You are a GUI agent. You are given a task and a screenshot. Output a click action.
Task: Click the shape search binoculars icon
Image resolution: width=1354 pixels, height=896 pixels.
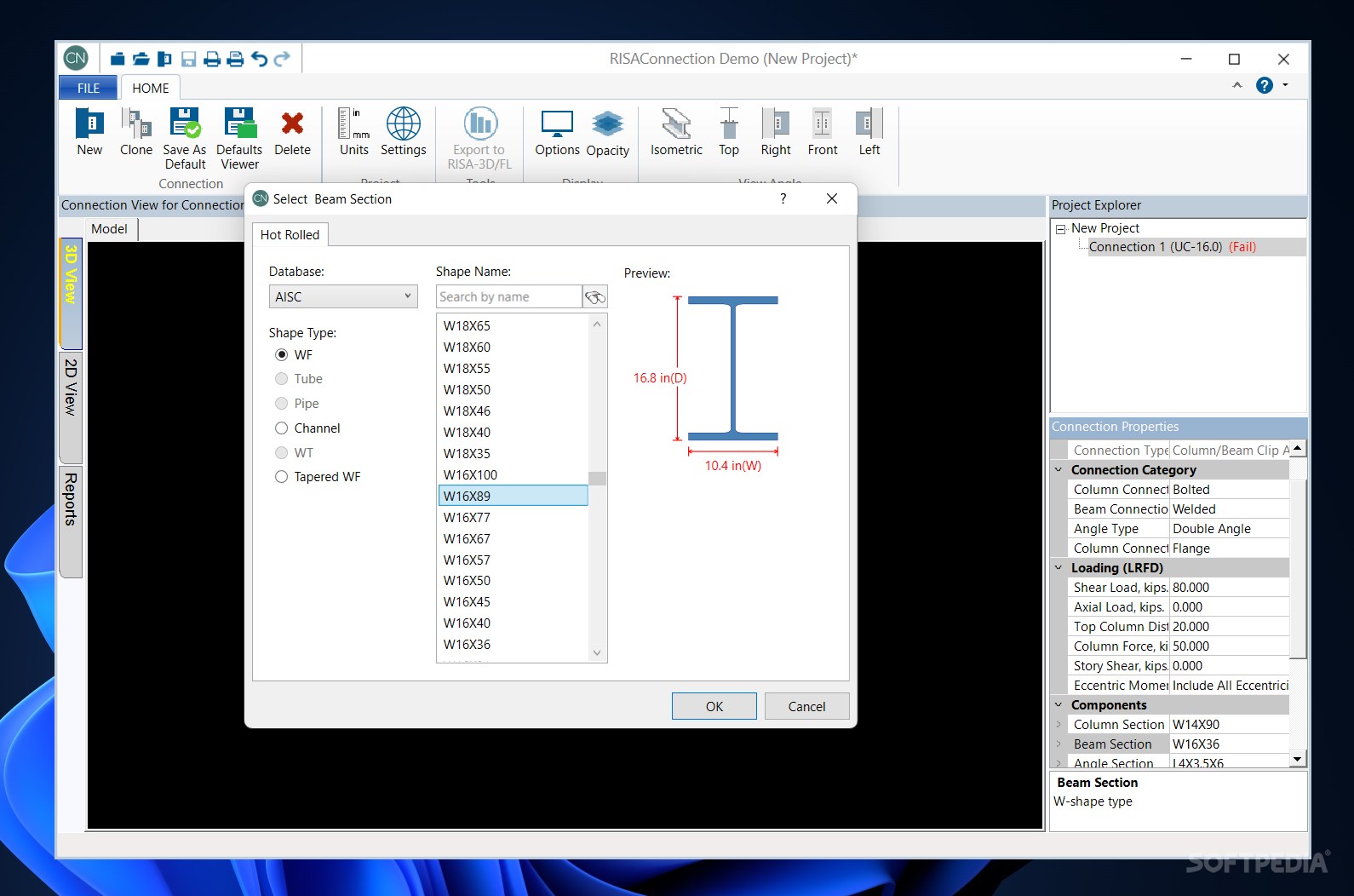(x=594, y=296)
